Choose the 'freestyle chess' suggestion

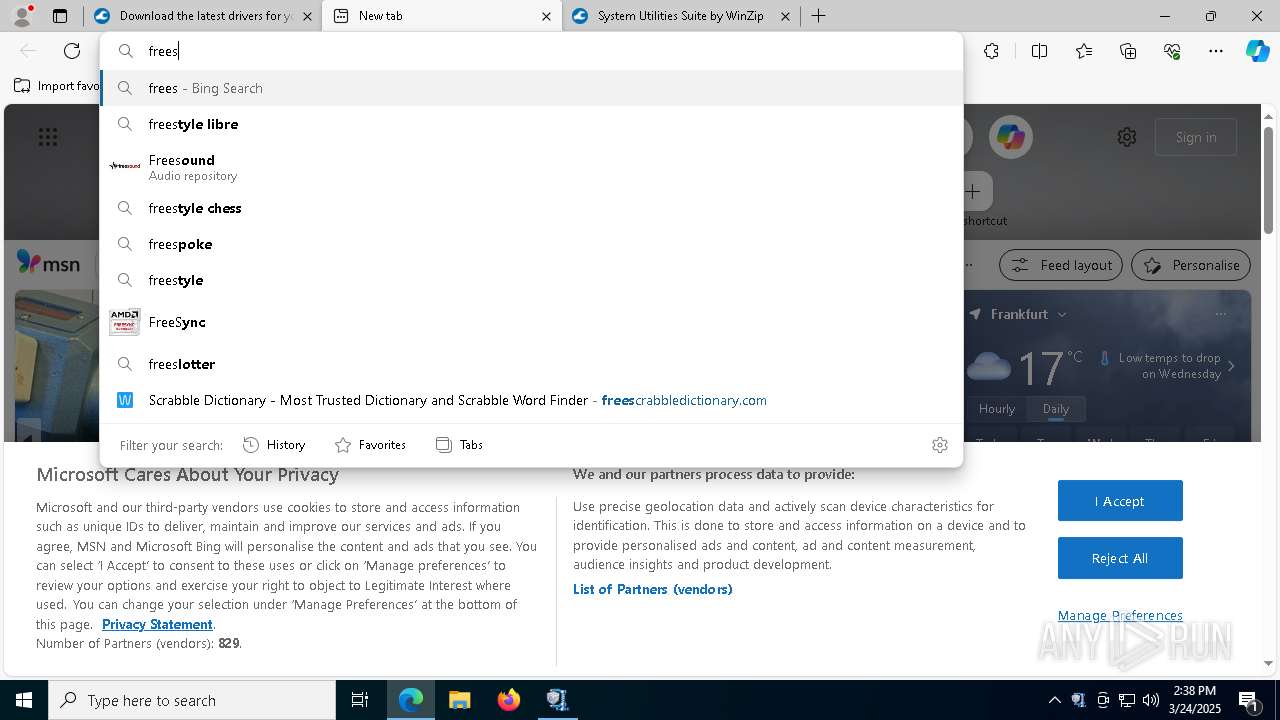click(x=531, y=208)
